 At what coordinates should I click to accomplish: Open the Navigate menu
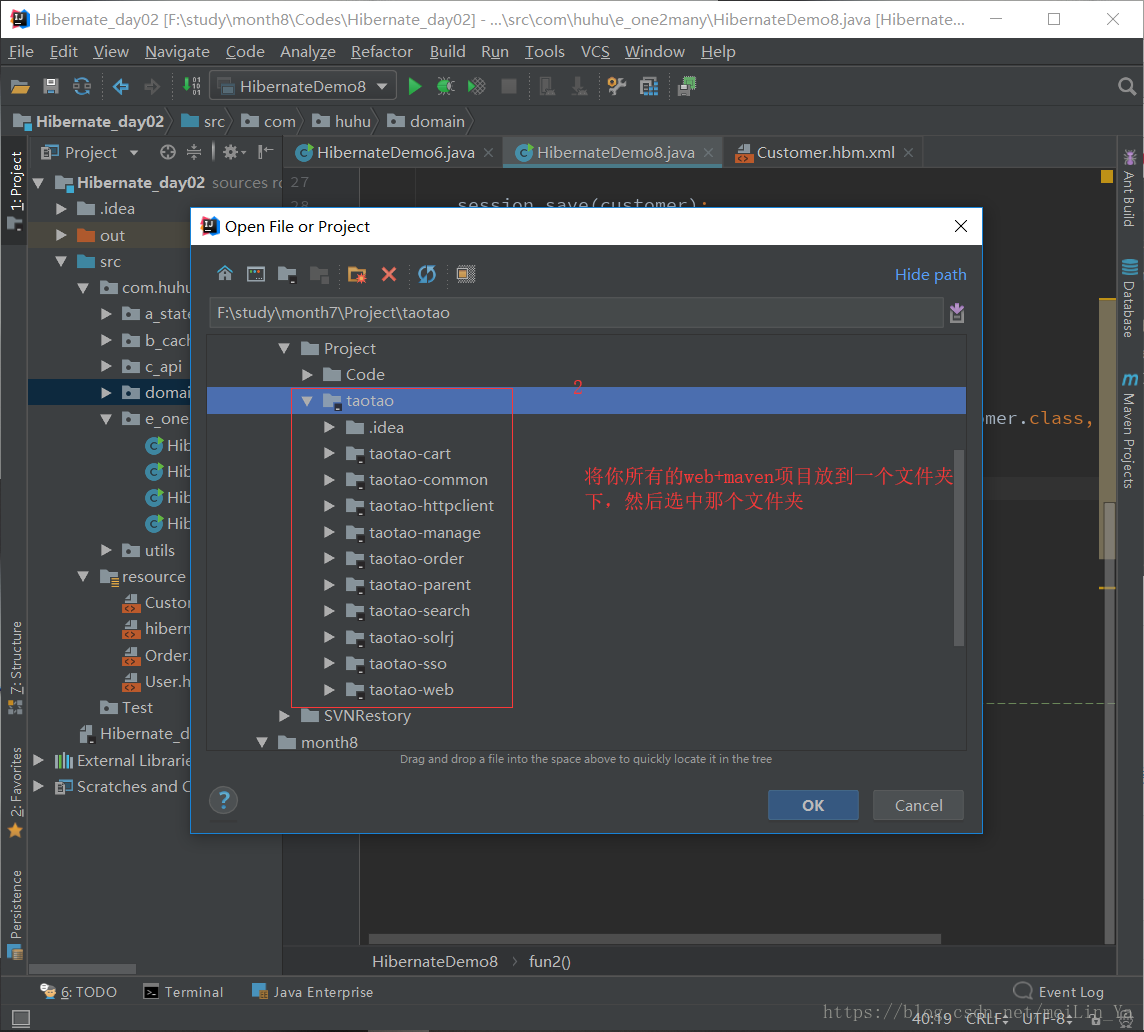(177, 52)
